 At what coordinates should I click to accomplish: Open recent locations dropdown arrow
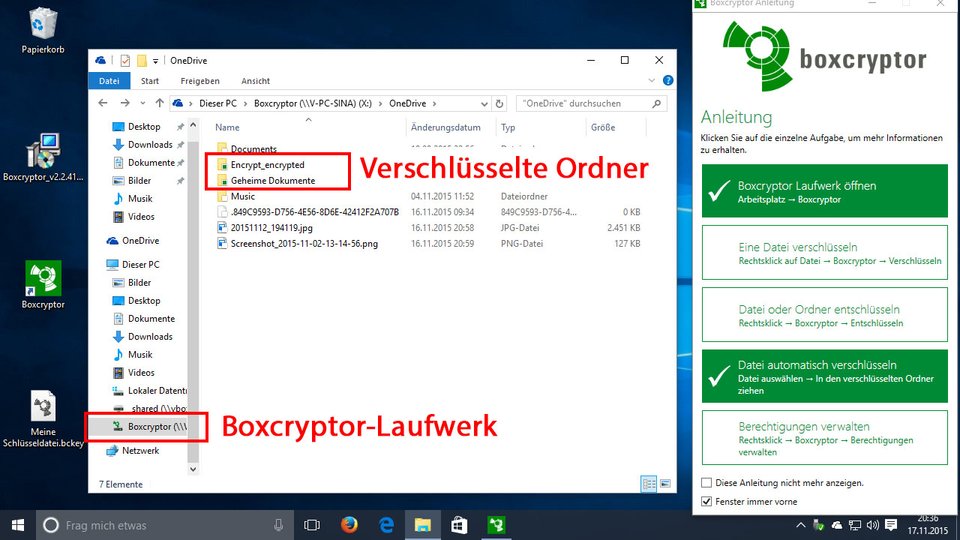pyautogui.click(x=143, y=103)
